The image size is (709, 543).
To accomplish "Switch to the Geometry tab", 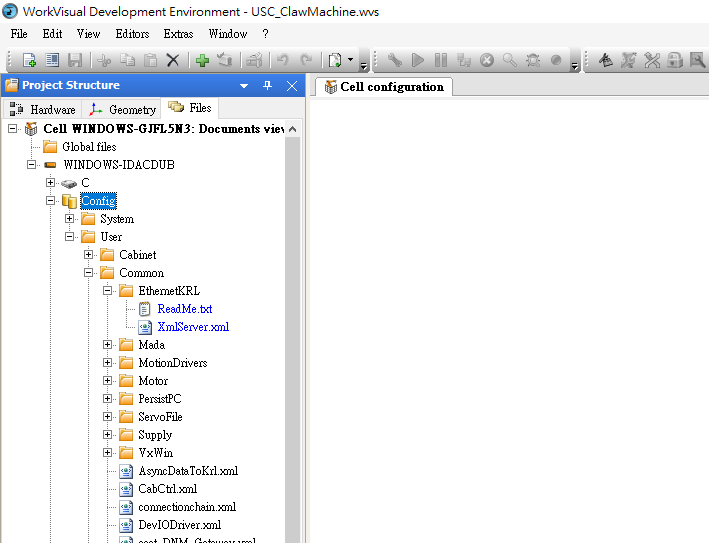I will [x=122, y=109].
